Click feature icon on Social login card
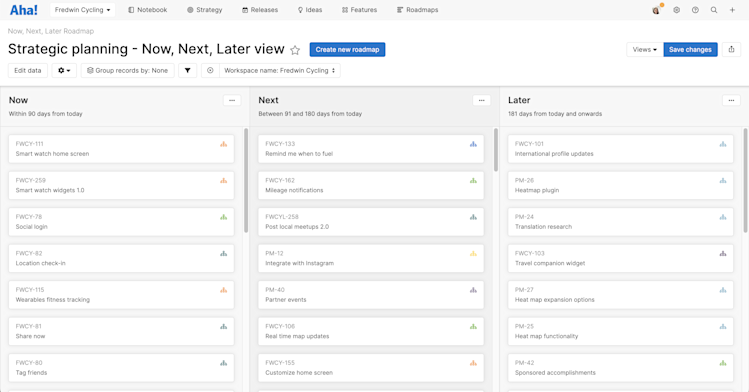The image size is (749, 392). (x=224, y=217)
